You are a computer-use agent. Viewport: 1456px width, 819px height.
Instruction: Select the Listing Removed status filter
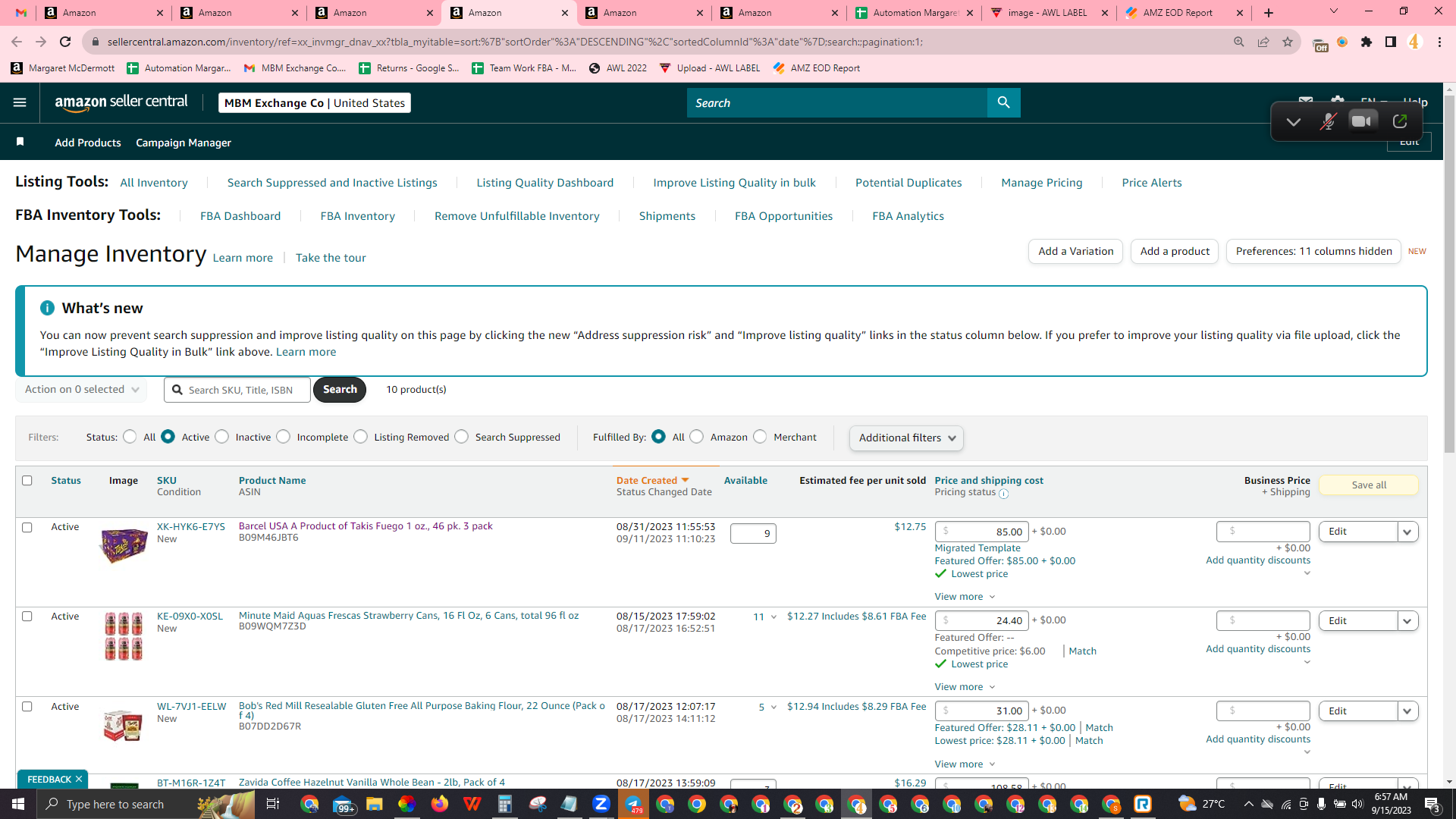point(360,437)
